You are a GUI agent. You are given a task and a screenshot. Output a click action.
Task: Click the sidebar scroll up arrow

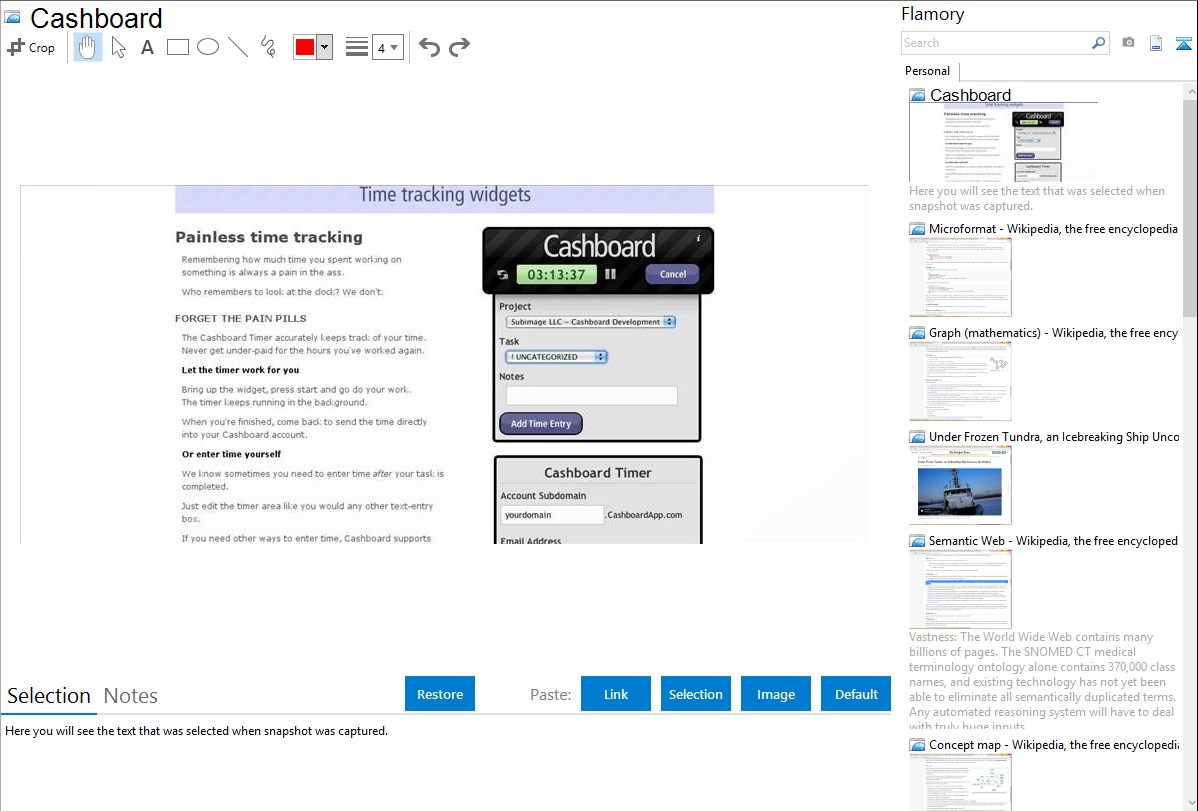(x=1190, y=91)
